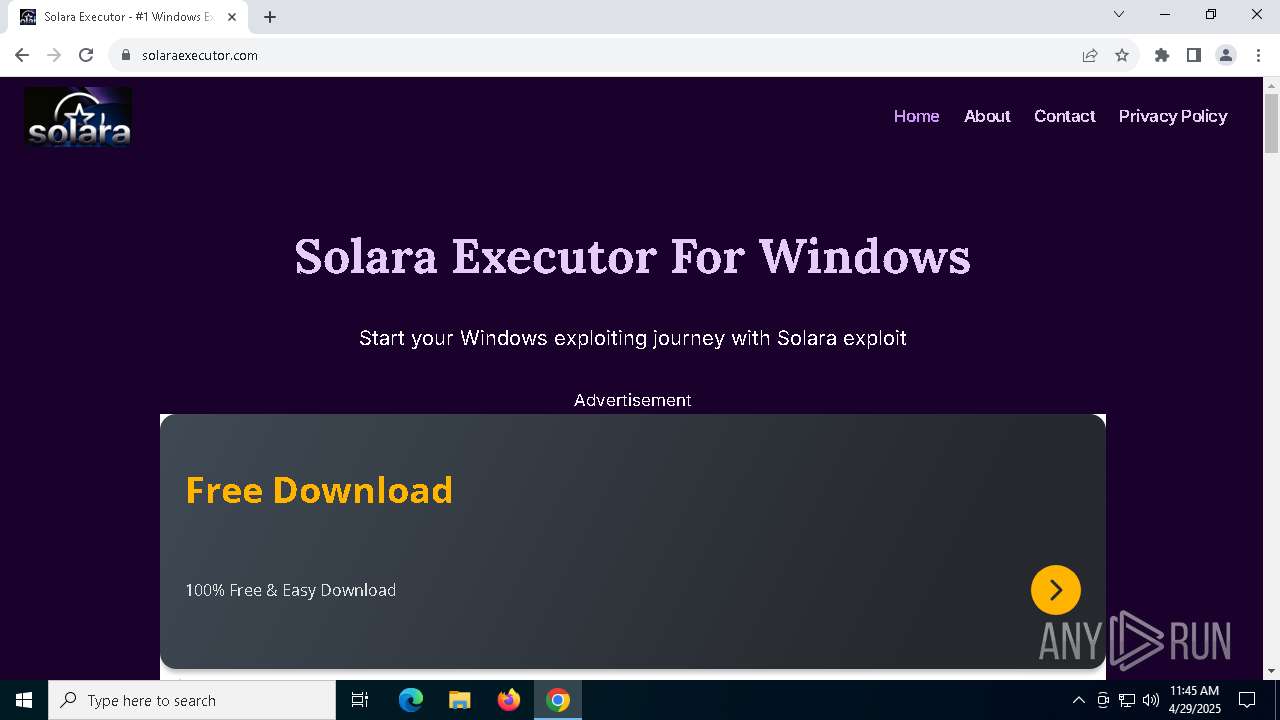Open the notification center icon
1280x720 pixels.
[x=1247, y=700]
